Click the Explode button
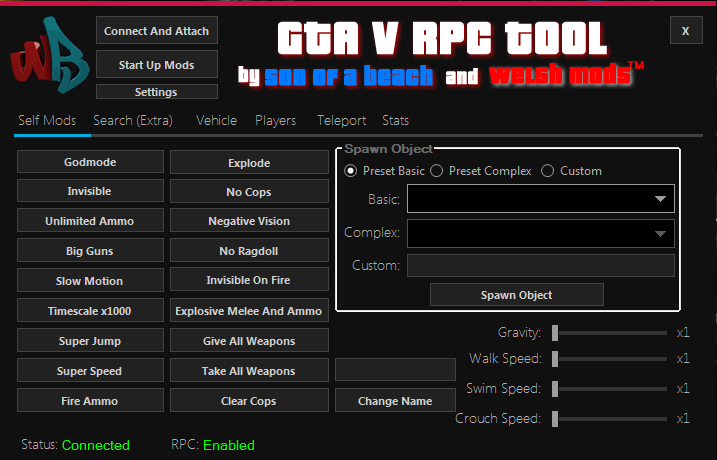The image size is (717, 460). pyautogui.click(x=249, y=163)
